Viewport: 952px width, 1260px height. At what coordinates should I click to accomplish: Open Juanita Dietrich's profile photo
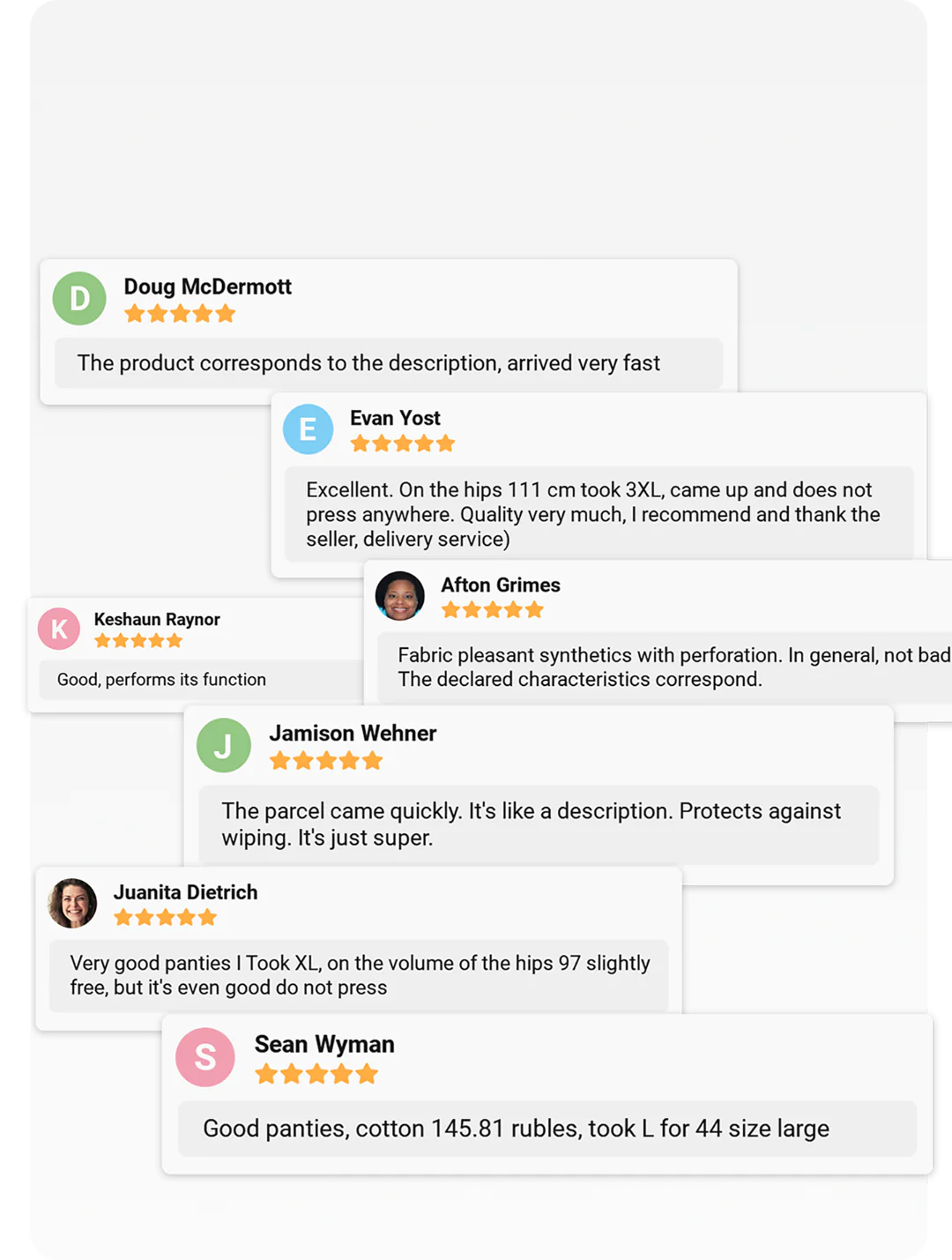pyautogui.click(x=72, y=903)
